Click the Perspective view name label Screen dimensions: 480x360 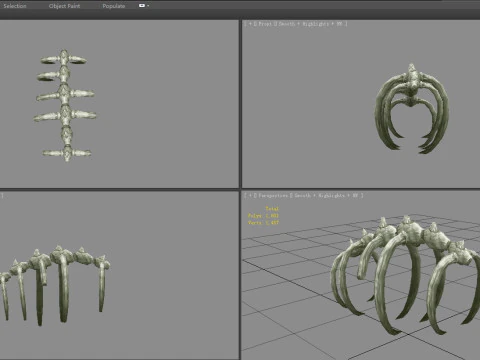pos(273,195)
